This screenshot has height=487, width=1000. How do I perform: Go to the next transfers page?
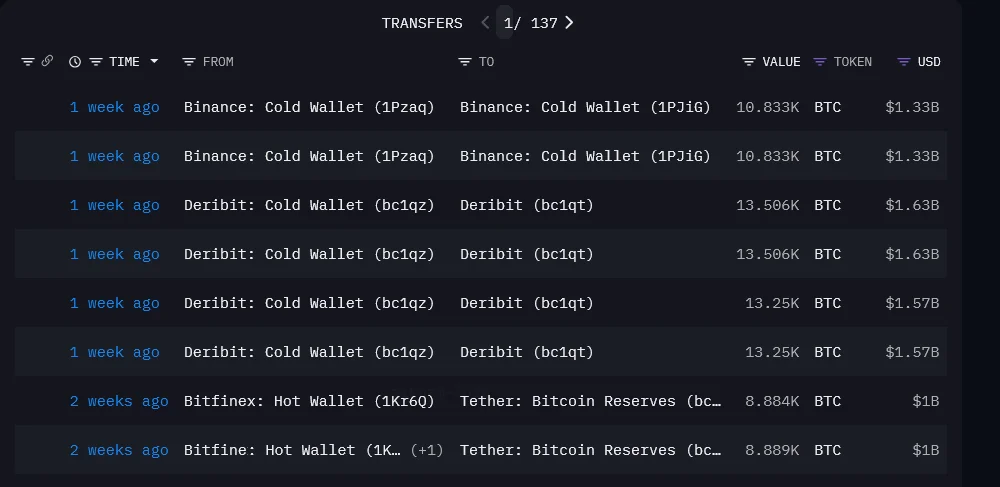[x=570, y=23]
